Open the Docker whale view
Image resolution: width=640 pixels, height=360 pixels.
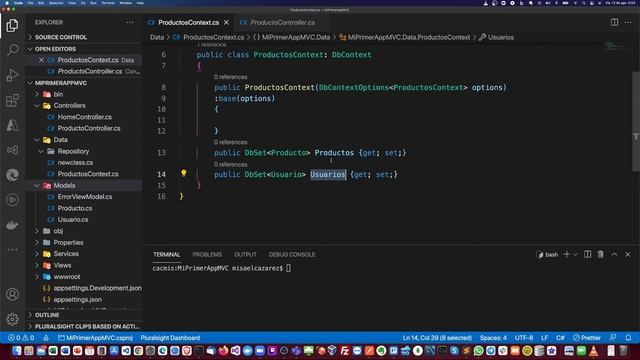[12, 225]
